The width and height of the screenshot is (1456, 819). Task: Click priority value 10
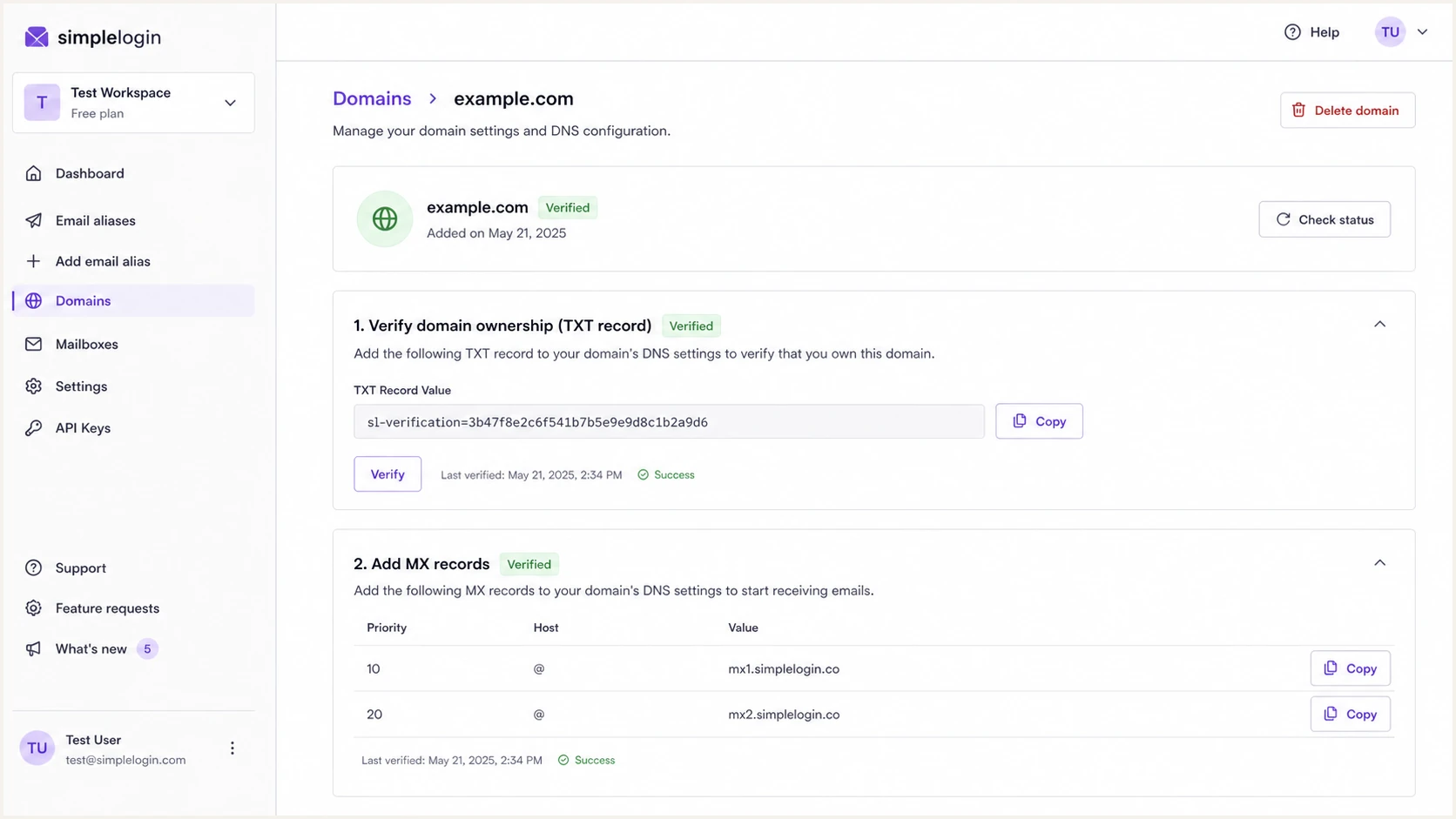point(374,668)
